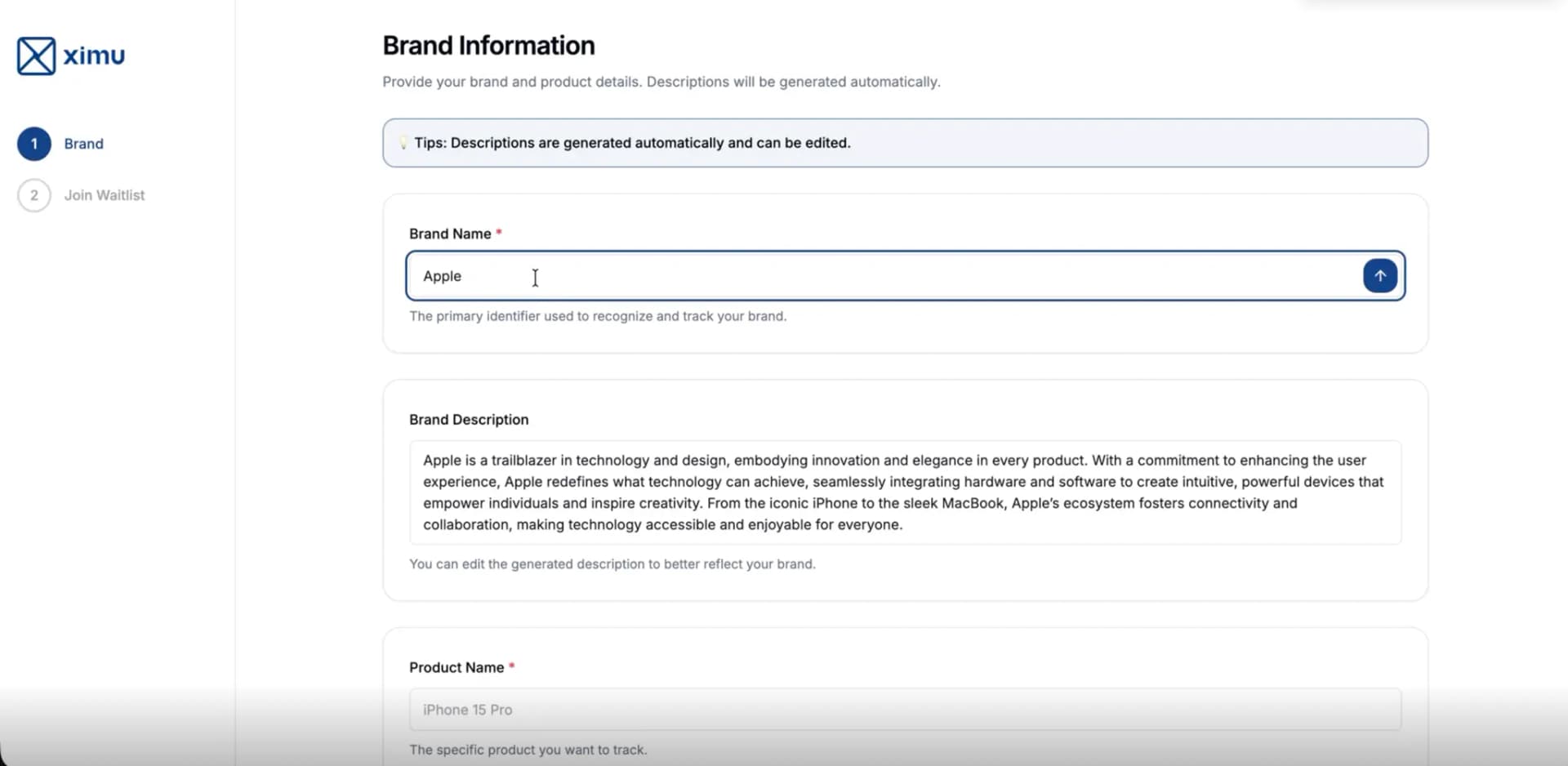This screenshot has height=766, width=1568.
Task: Click the Brand Description label
Action: pyautogui.click(x=469, y=420)
